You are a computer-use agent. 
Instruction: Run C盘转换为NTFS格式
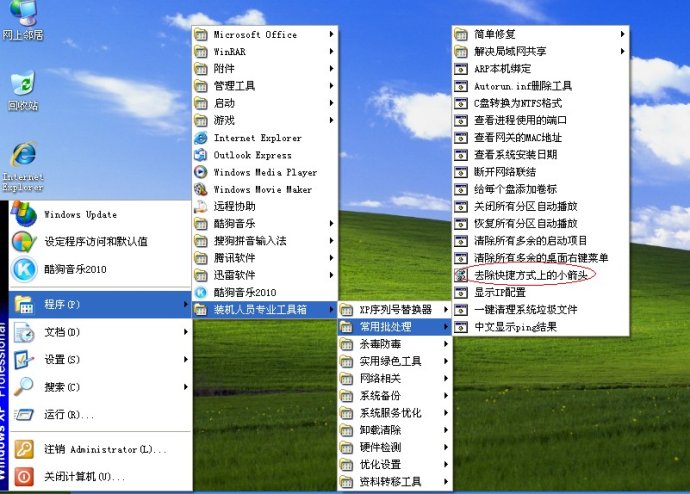coord(541,103)
